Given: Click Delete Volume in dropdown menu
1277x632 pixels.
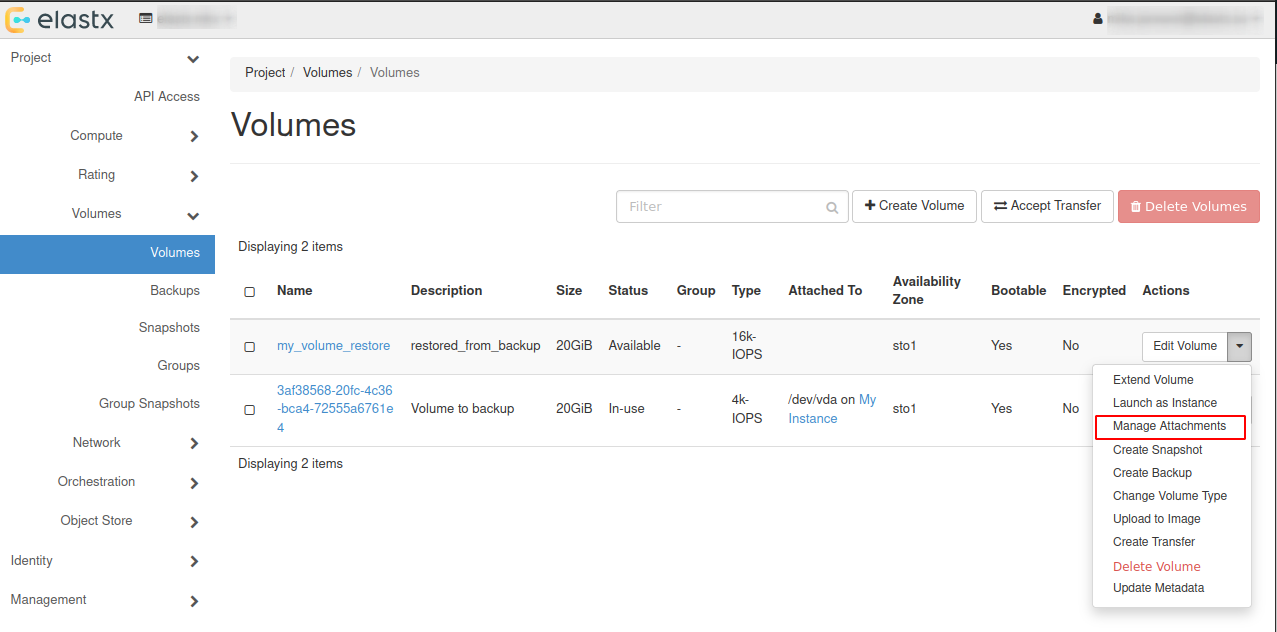Looking at the screenshot, I should pos(1156,566).
